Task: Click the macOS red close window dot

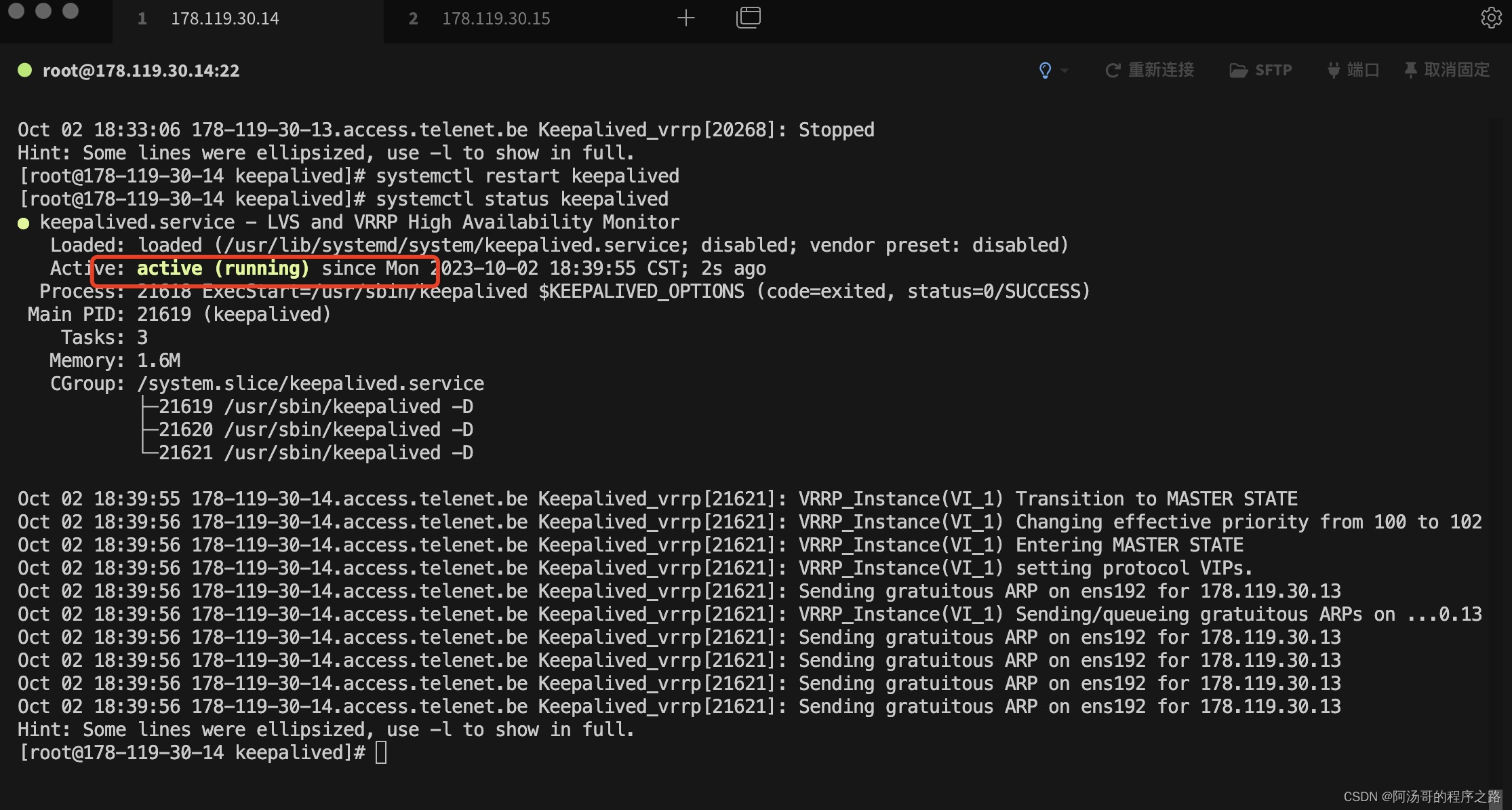Action: 16,10
